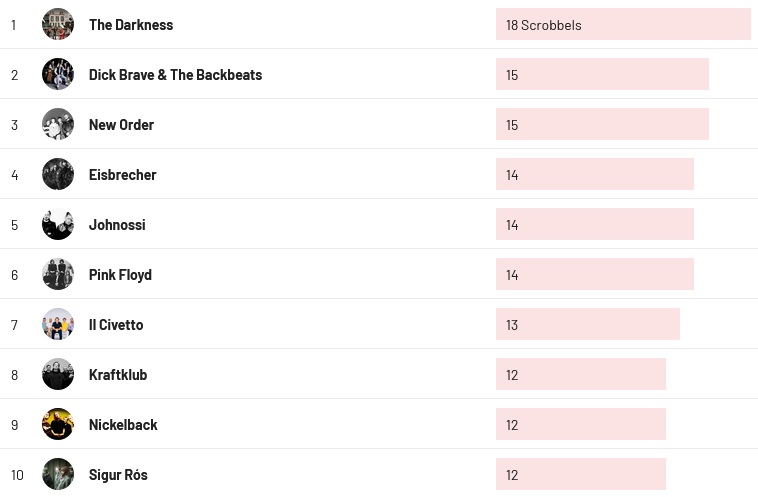The width and height of the screenshot is (758, 497).
Task: Open The Darkness artist link
Action: coord(131,25)
